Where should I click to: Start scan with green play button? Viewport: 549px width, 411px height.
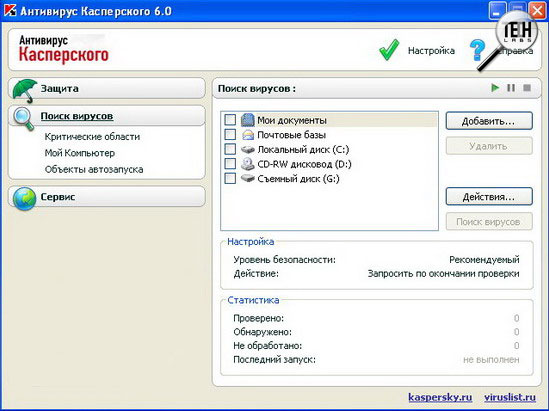[495, 88]
